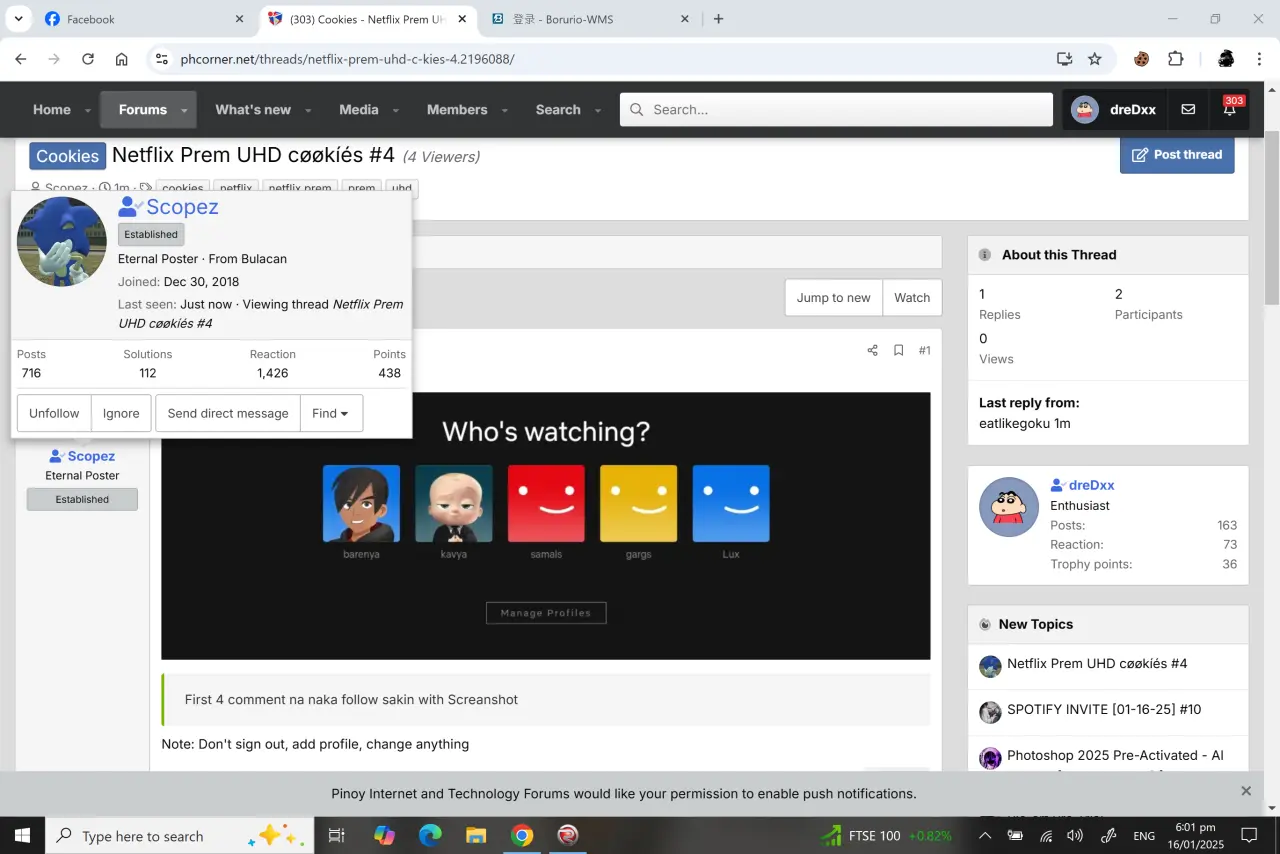Open Task View on the taskbar
This screenshot has width=1280, height=854.
pyautogui.click(x=337, y=835)
